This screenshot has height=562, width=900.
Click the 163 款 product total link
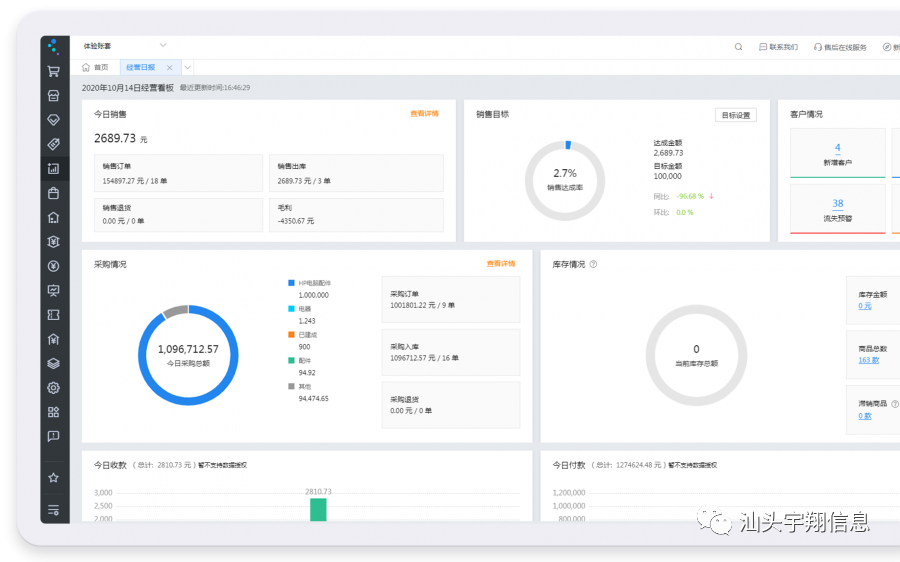coord(869,360)
